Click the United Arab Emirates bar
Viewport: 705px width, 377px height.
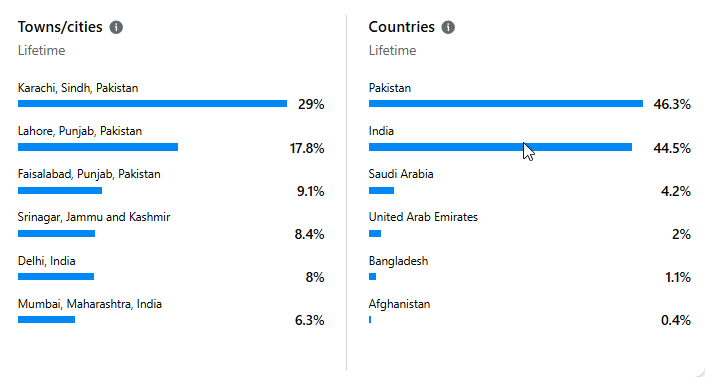pos(375,233)
